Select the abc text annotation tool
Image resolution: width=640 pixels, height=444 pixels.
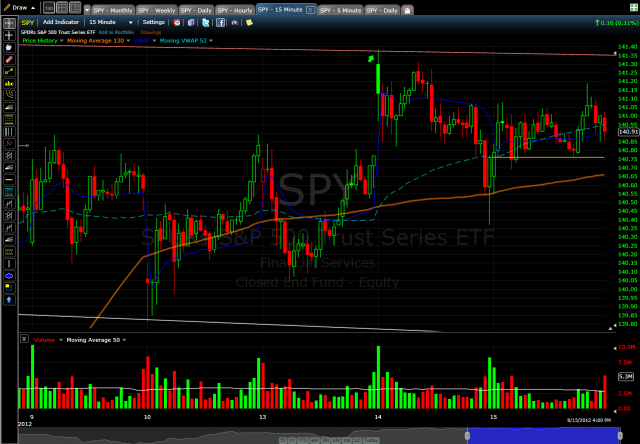[9, 84]
